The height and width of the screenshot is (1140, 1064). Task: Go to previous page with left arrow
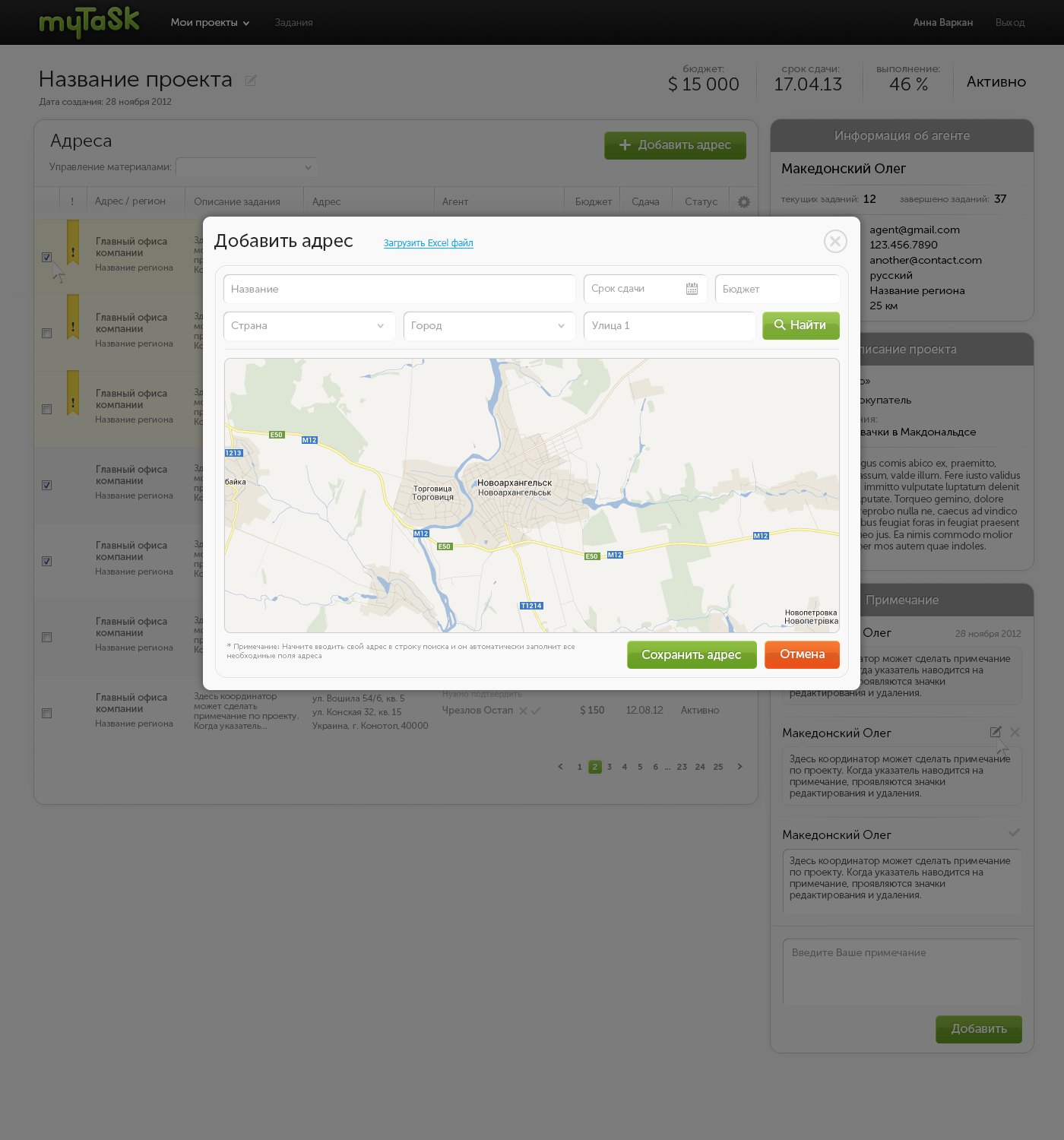click(561, 767)
